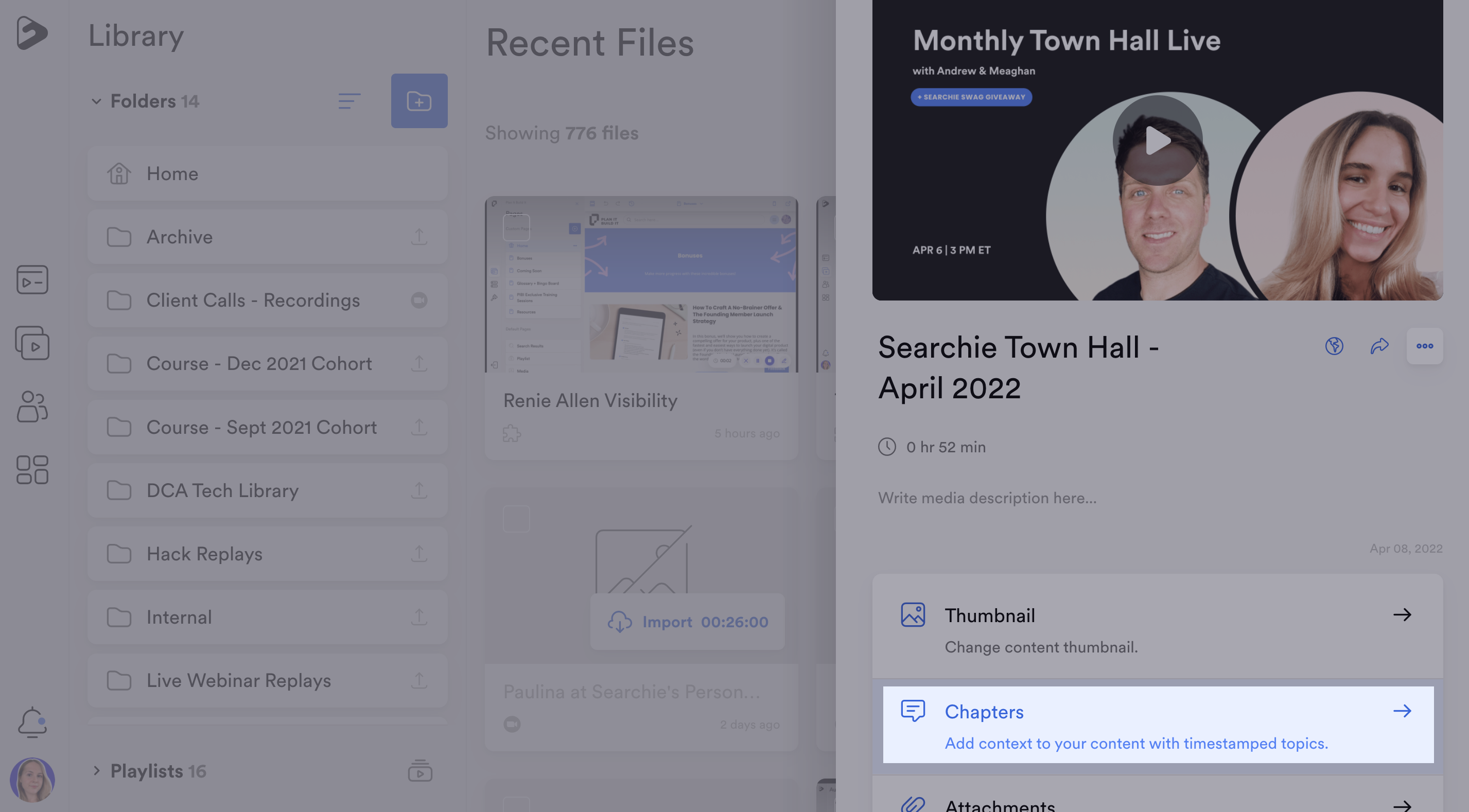Open Course - Dec 2021 Cohort folder

pos(268,363)
